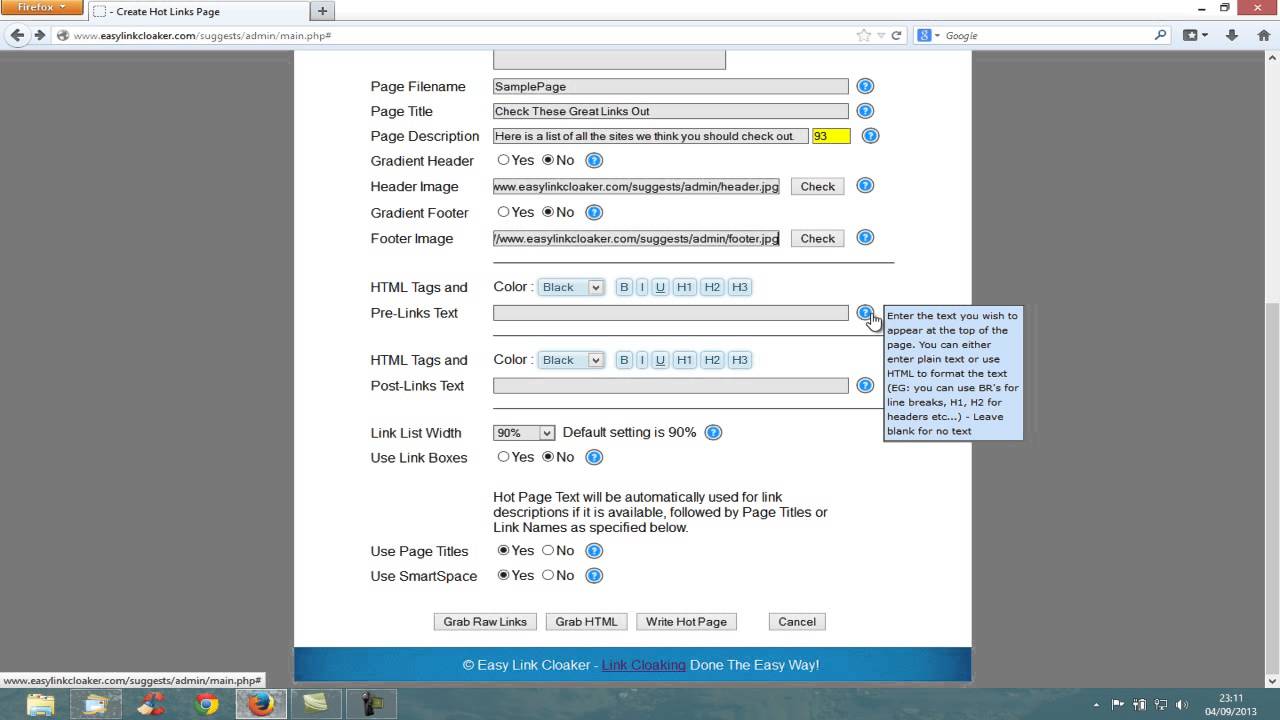The height and width of the screenshot is (720, 1280).
Task: Open a new browser tab
Action: click(x=322, y=11)
